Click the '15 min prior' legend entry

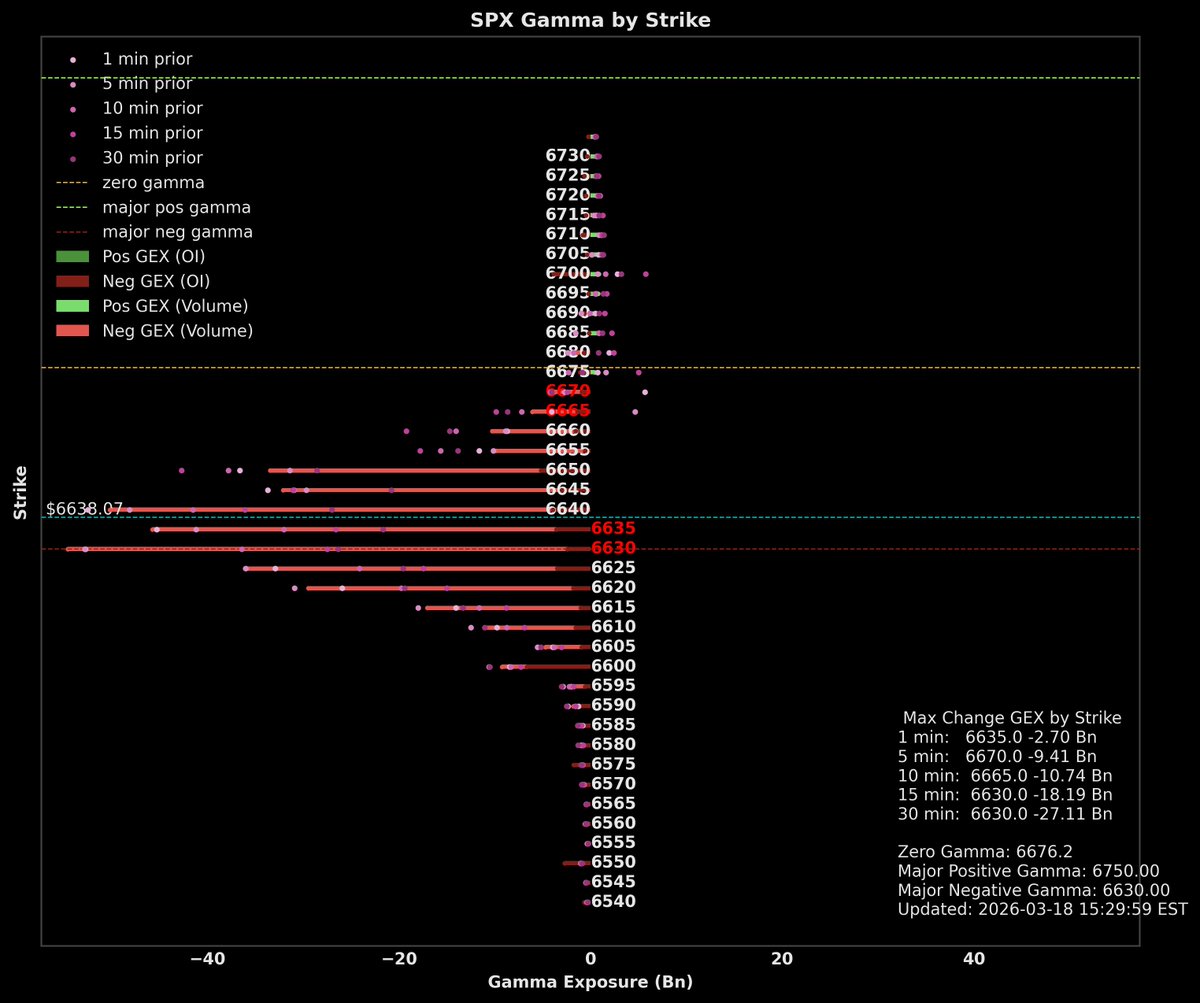(151, 133)
